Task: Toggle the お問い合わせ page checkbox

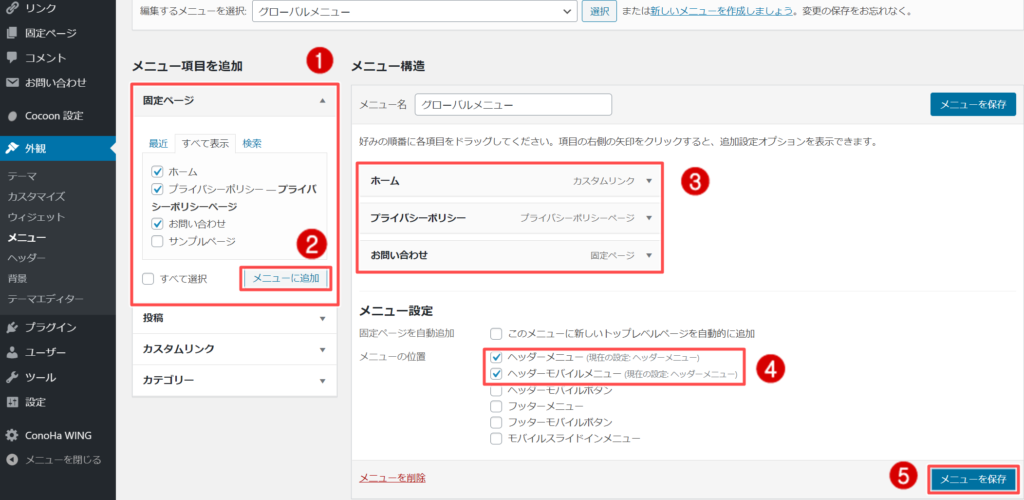Action: pyautogui.click(x=157, y=224)
